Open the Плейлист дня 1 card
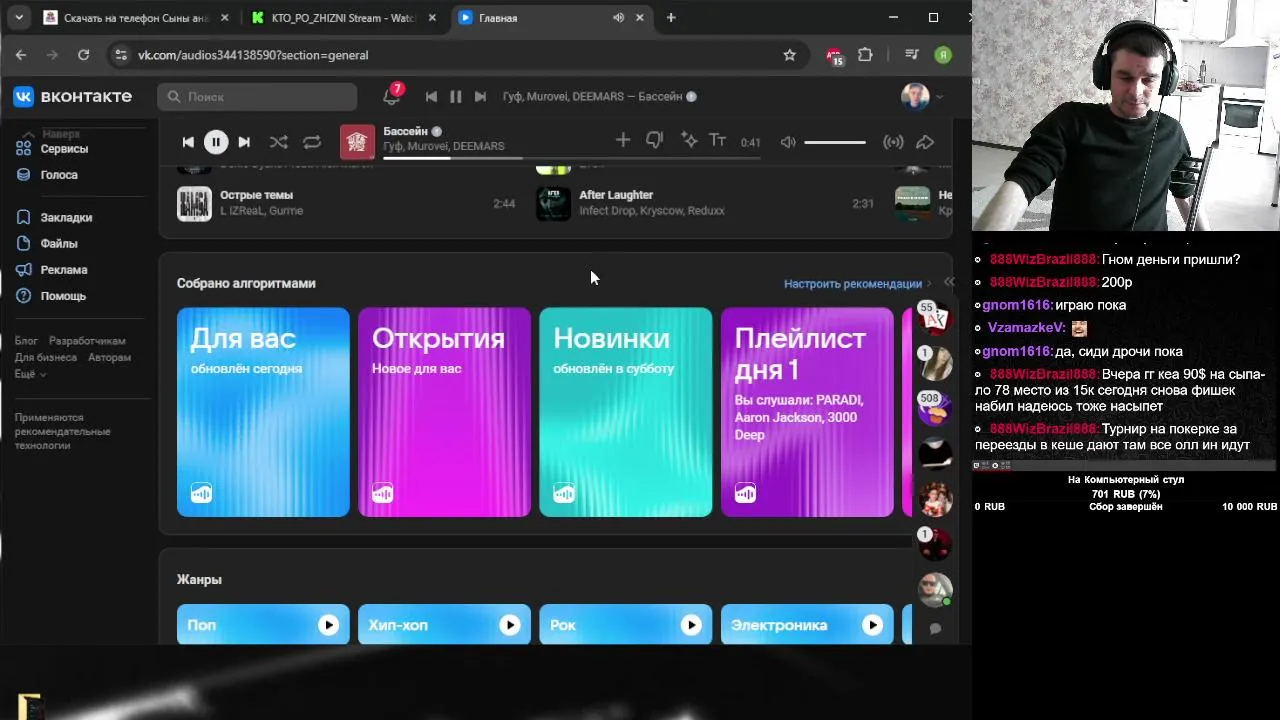 [x=807, y=412]
